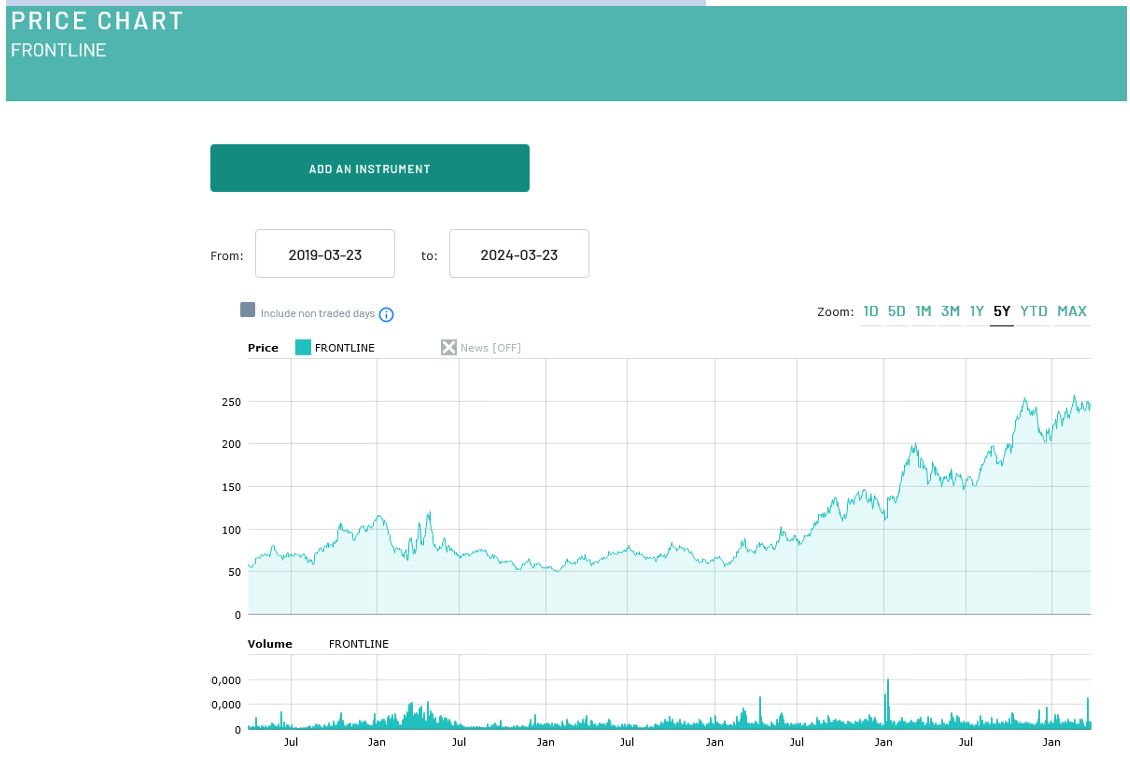Select the 5Y zoom range
This screenshot has height=758, width=1130.
coord(1002,311)
